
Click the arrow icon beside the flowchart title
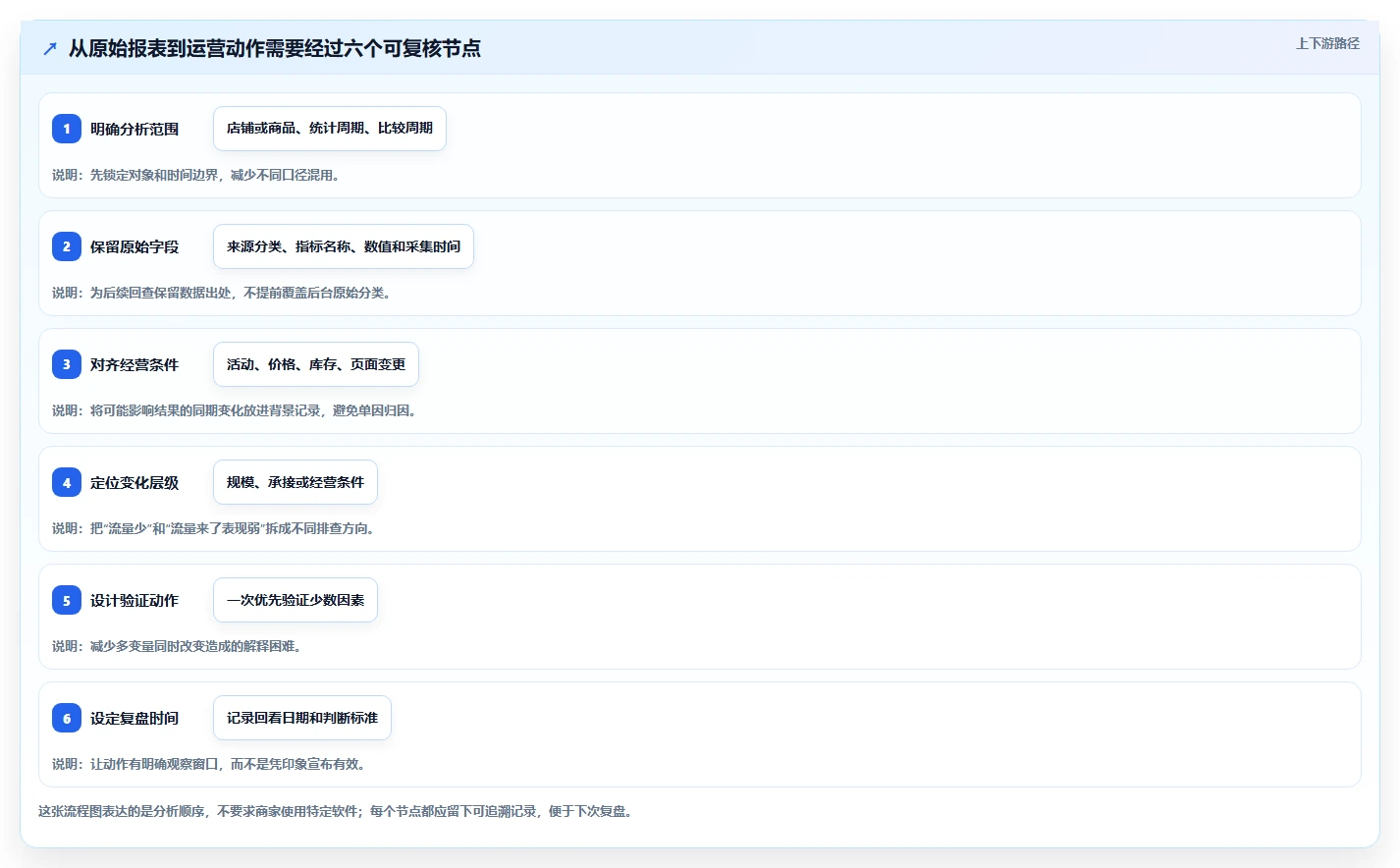50,48
